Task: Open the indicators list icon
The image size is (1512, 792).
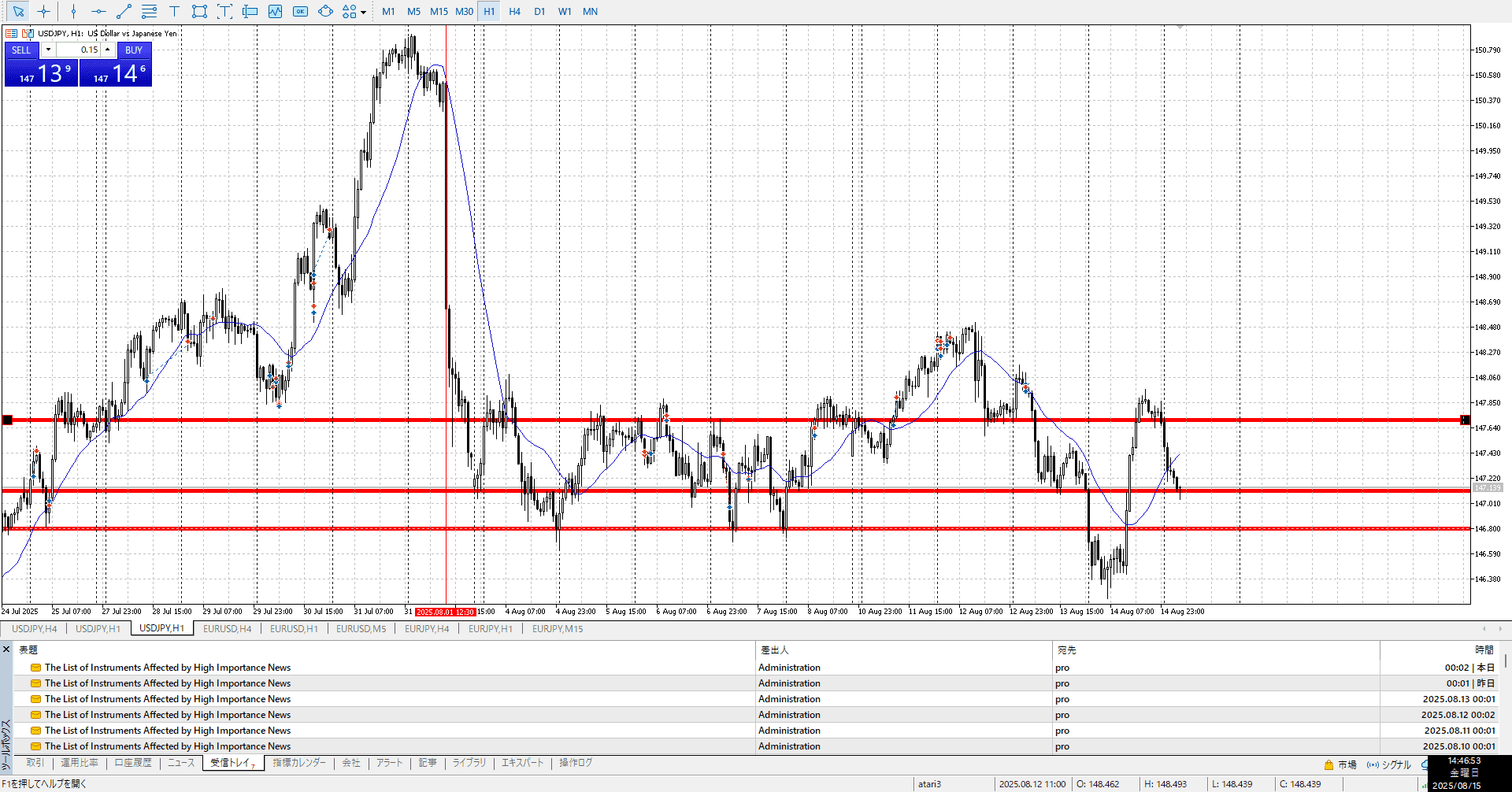Action: click(275, 11)
